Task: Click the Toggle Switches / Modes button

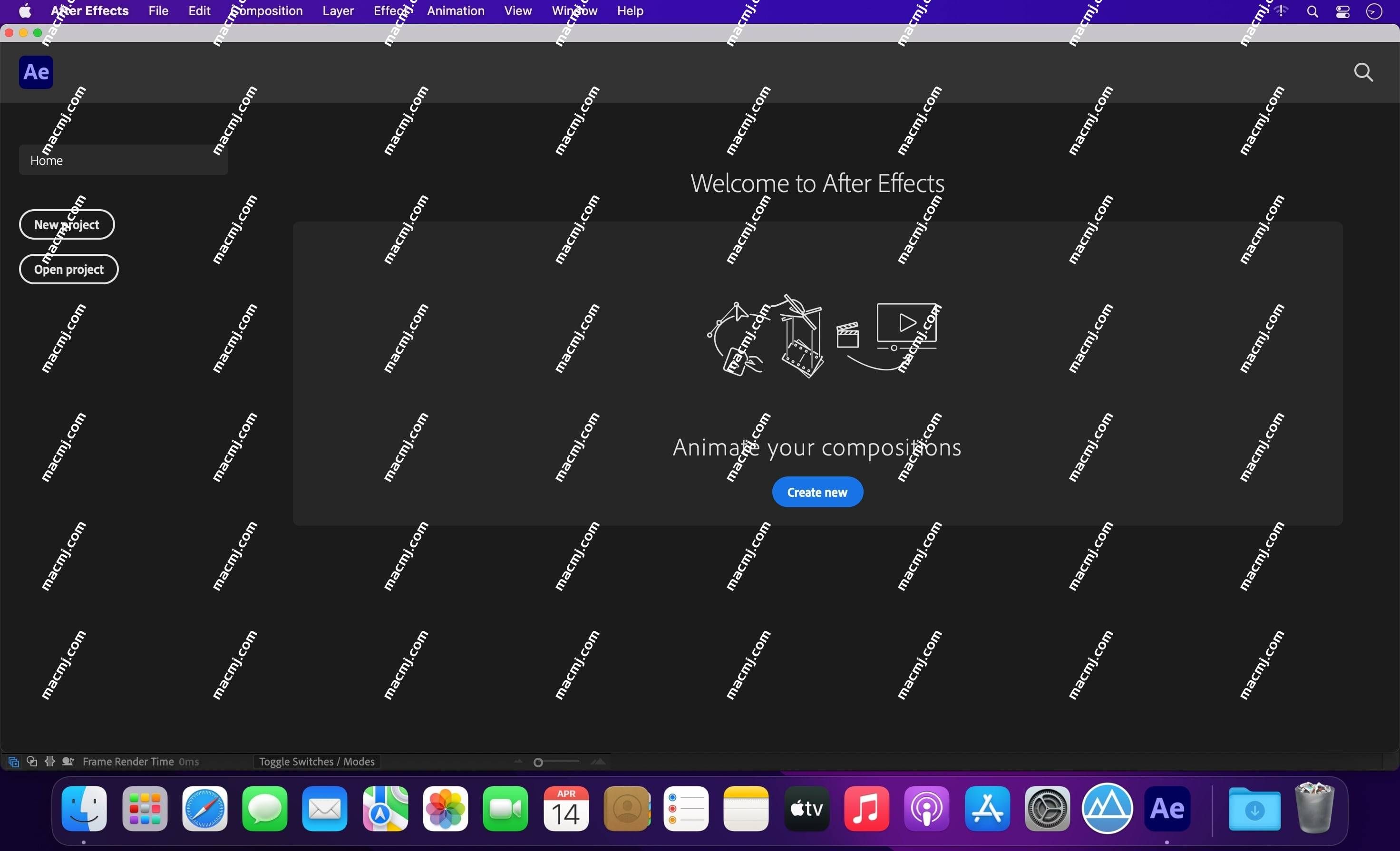Action: (x=316, y=762)
